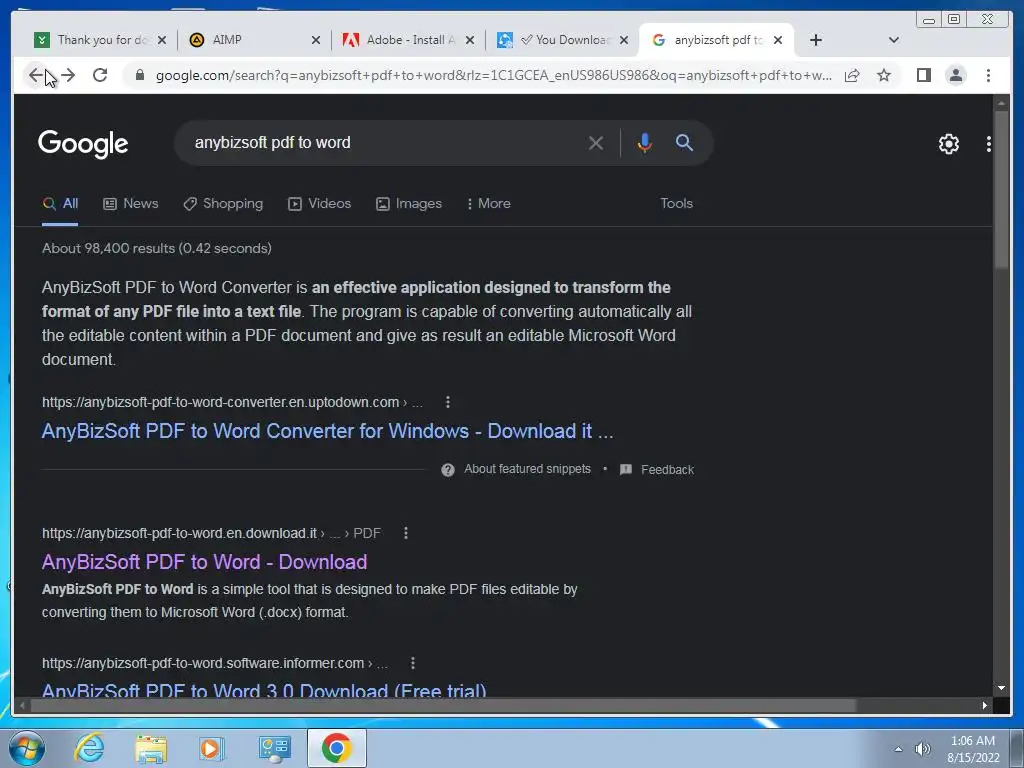The width and height of the screenshot is (1024, 768).
Task: Open Google quick settings gear
Action: [948, 144]
